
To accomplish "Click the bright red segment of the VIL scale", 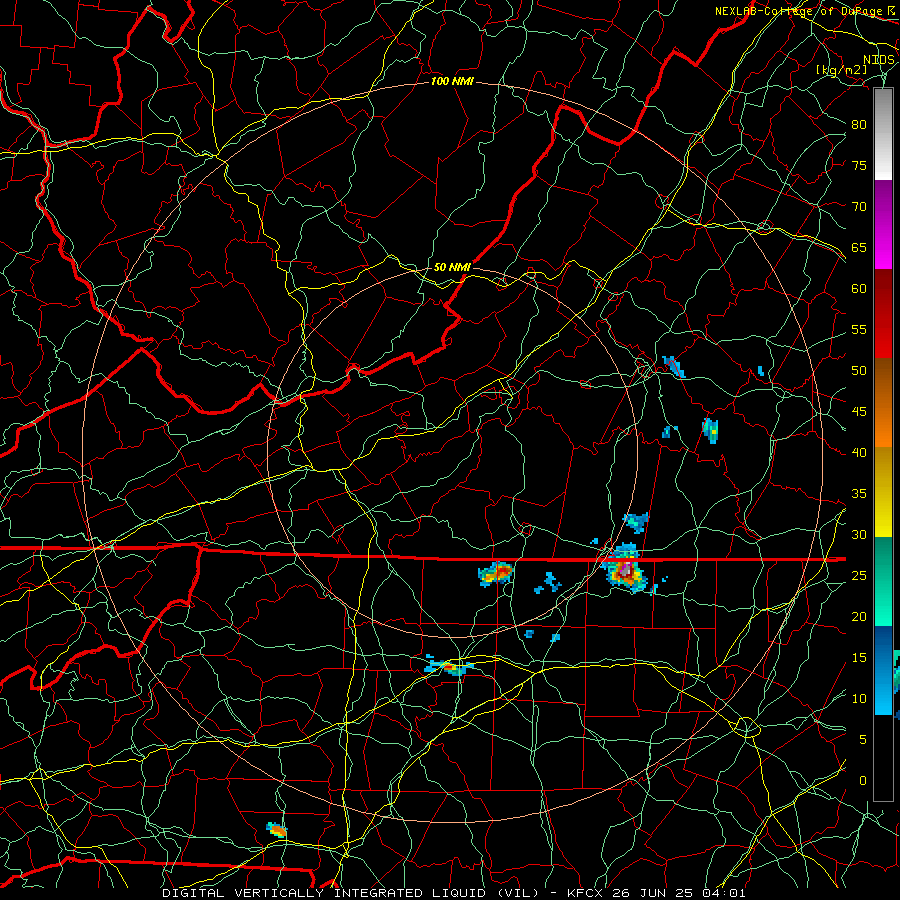I will 883,337.
